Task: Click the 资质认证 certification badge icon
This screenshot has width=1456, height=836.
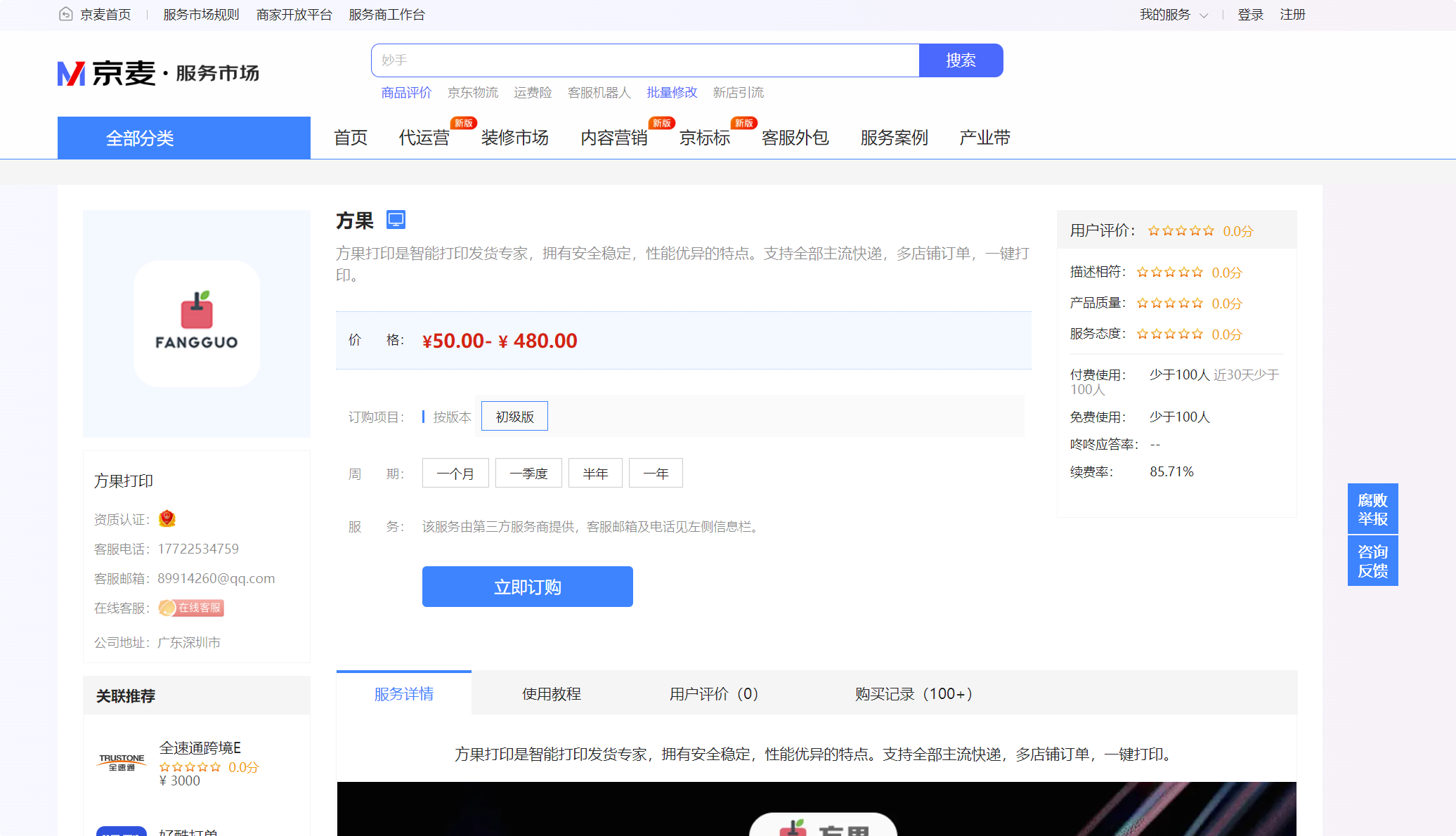Action: (x=167, y=519)
